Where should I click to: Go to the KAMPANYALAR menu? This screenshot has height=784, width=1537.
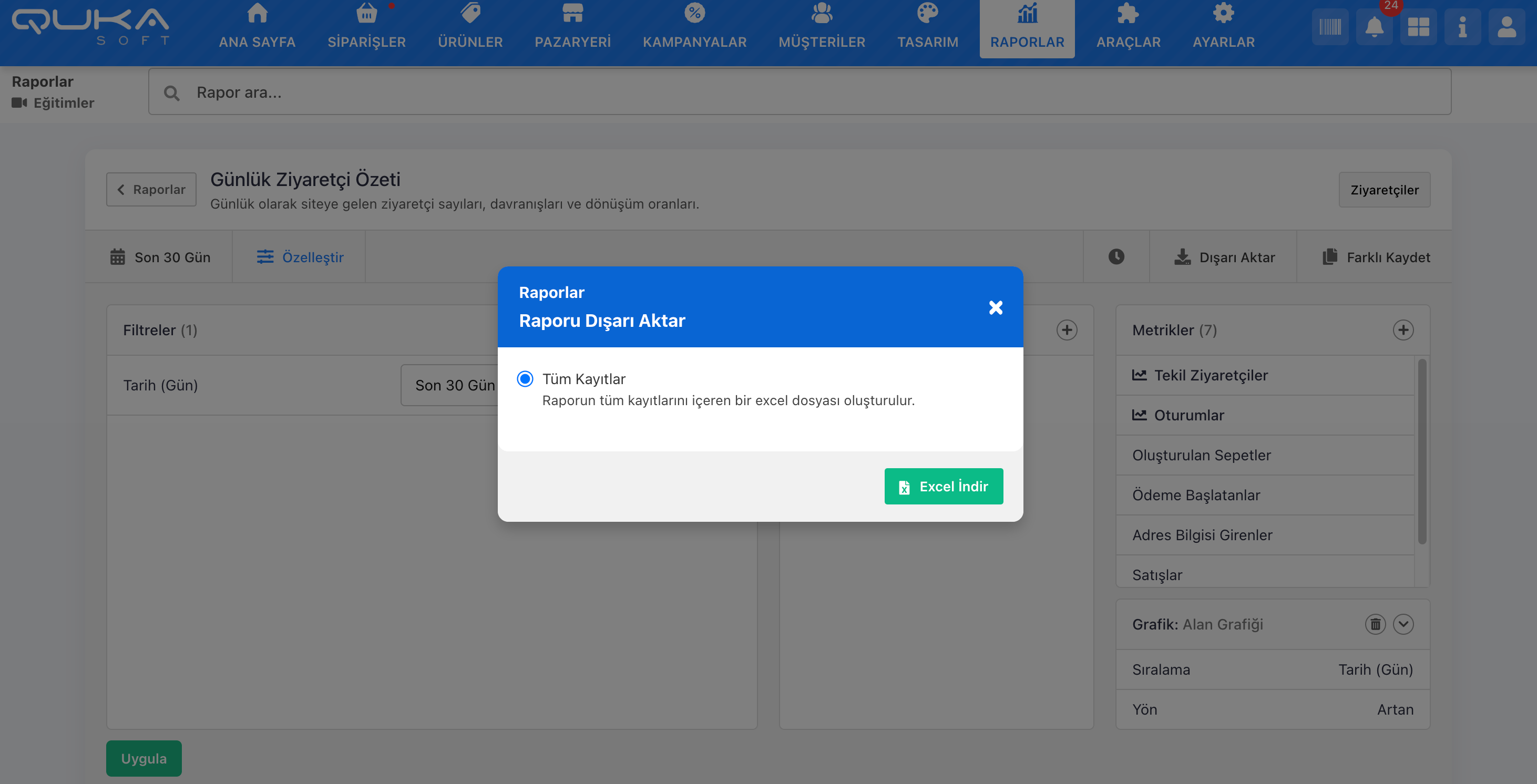click(694, 28)
